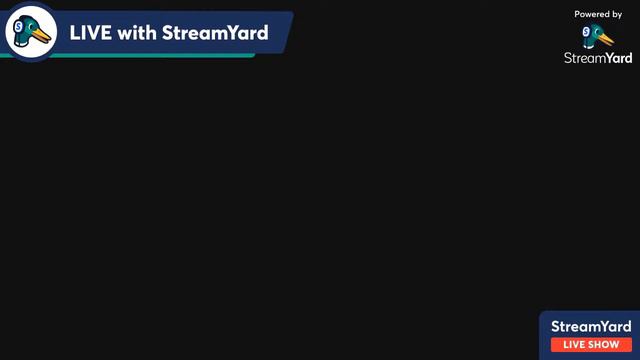Click the teal accent stripe under the banner
This screenshot has width=640, height=360.
pyautogui.click(x=127, y=56)
